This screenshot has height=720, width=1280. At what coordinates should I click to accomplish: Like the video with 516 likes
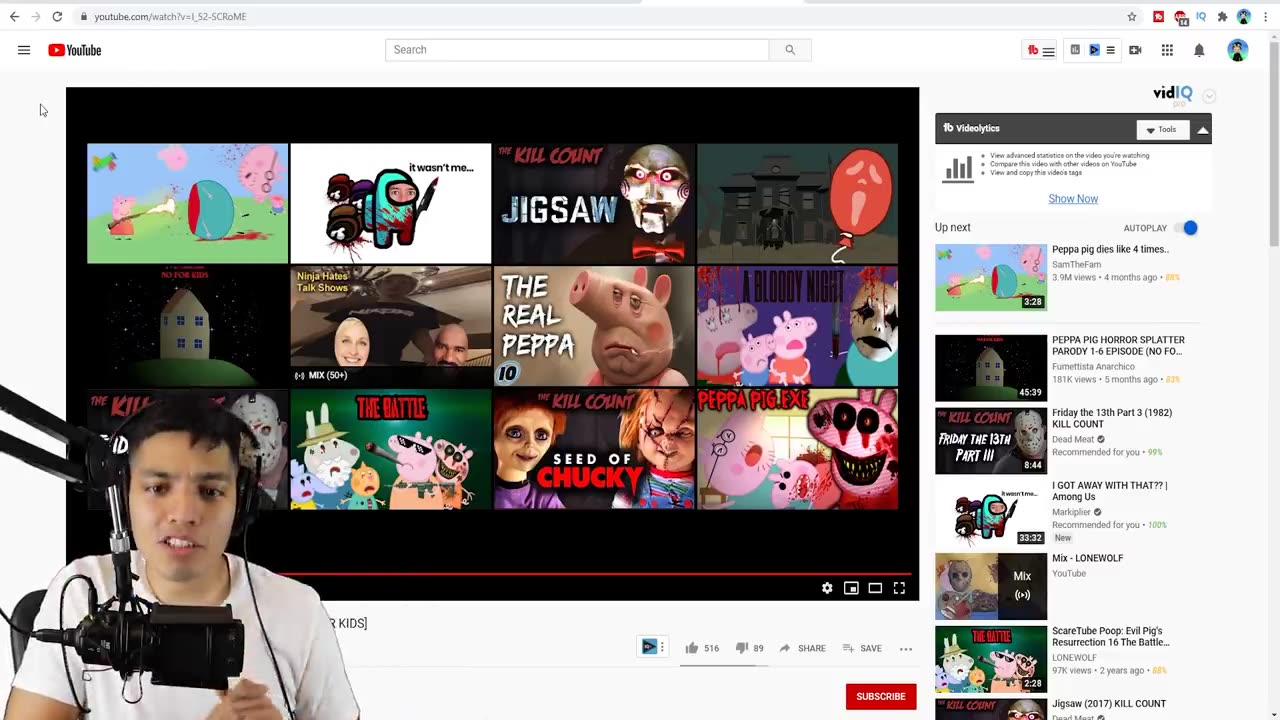[702, 648]
